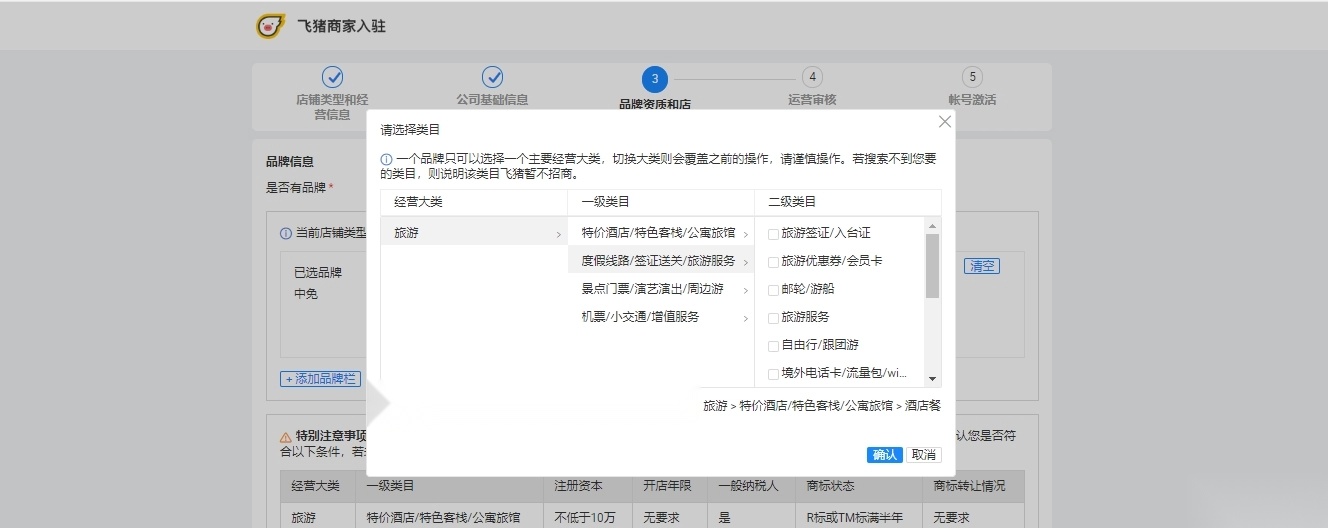Expand arrow beside 景点门票/演艺演出/周边游

746,290
